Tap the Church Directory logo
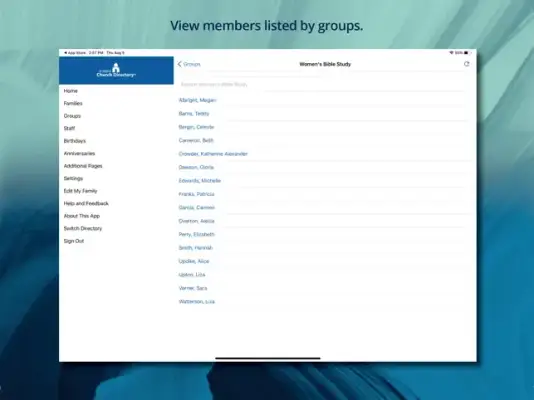The width and height of the screenshot is (534, 400). coord(116,70)
